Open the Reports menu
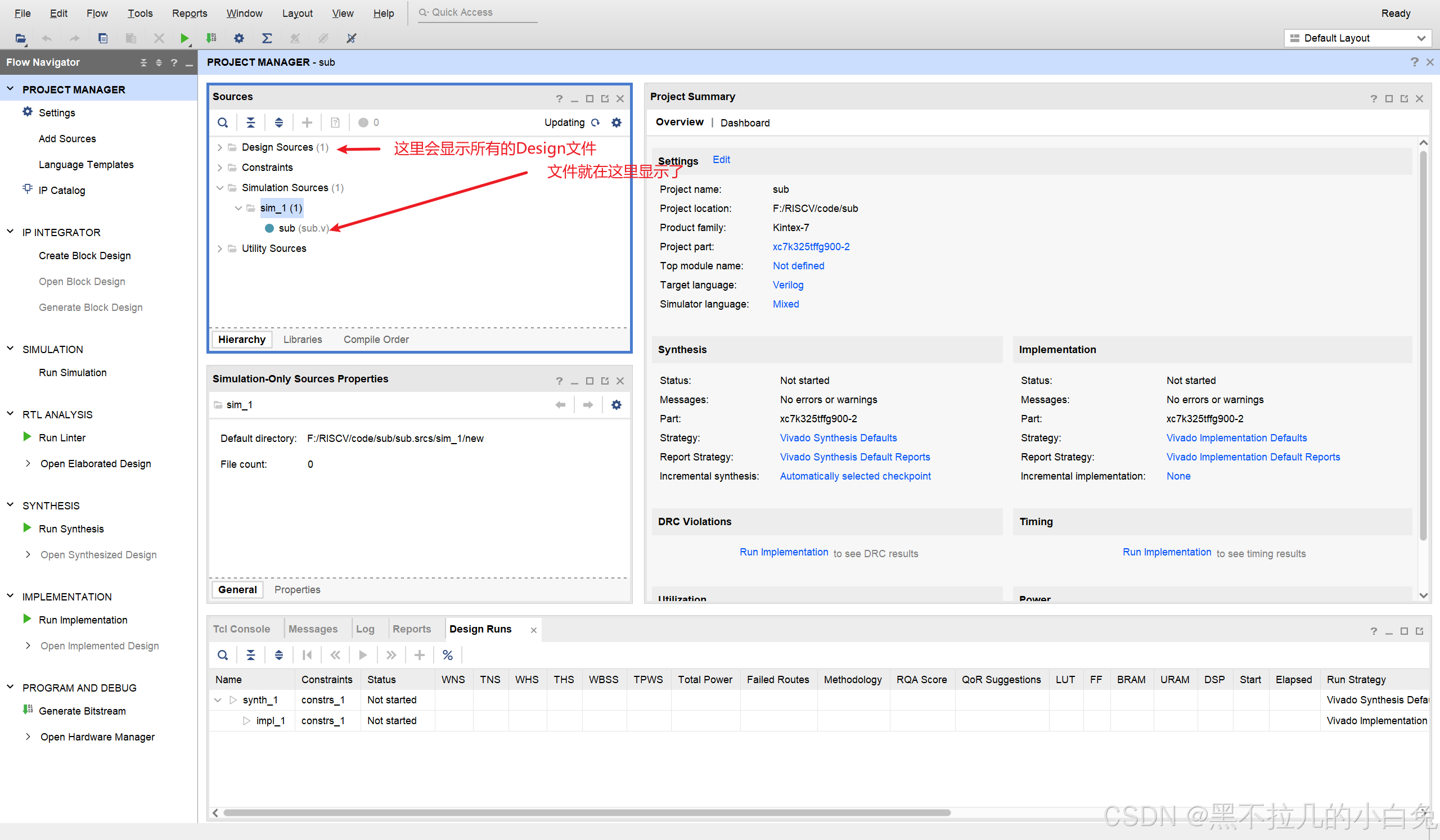The width and height of the screenshot is (1440, 840). pos(189,13)
